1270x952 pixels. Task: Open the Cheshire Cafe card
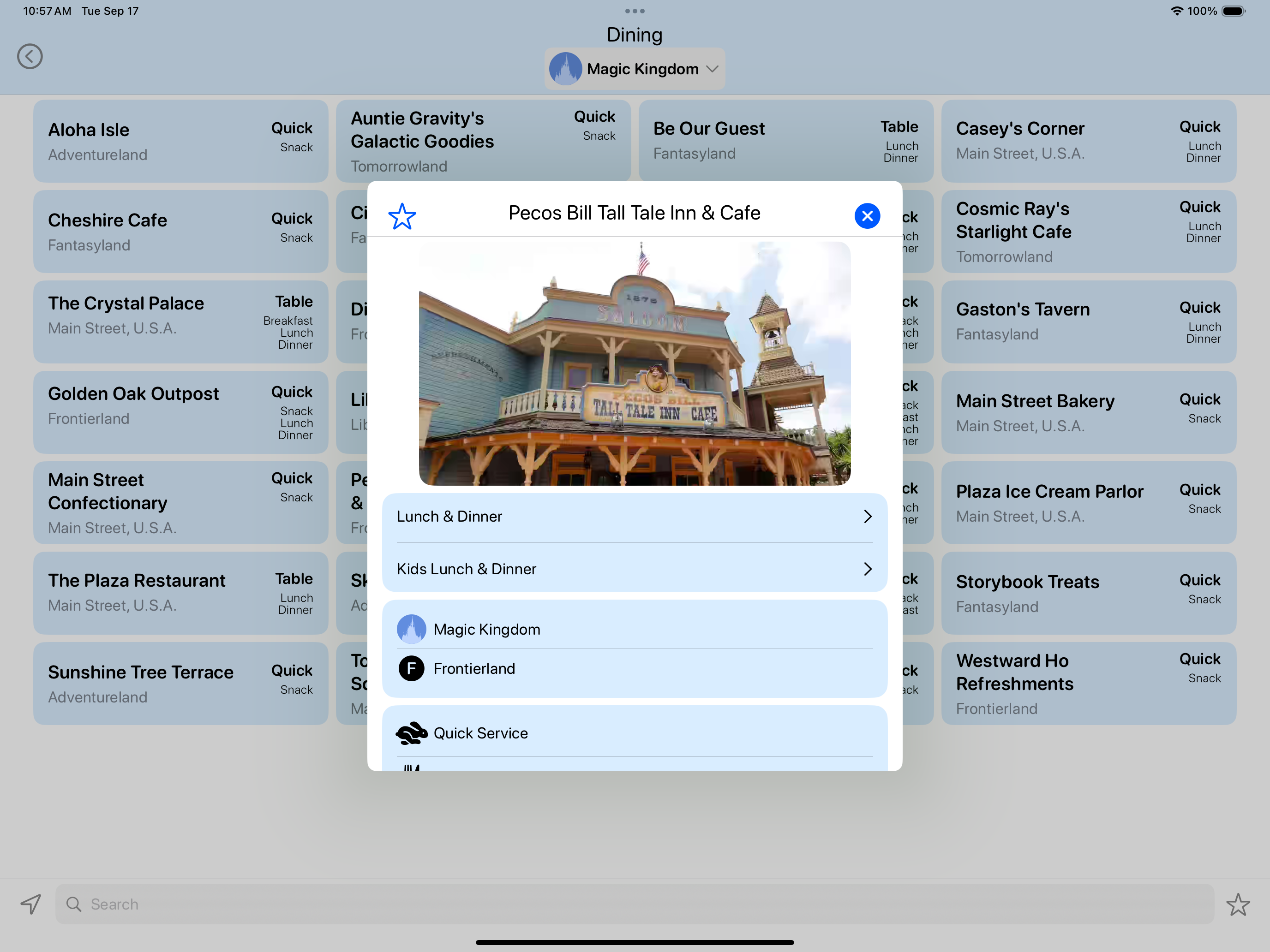(x=180, y=231)
